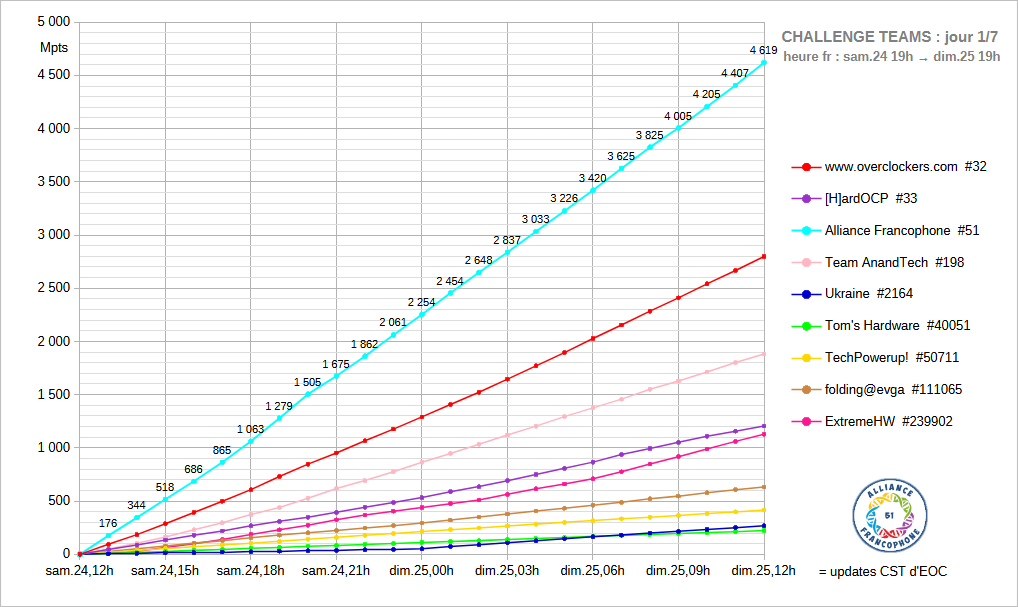Click the 176 data label
The height and width of the screenshot is (607, 1018).
coord(108,523)
